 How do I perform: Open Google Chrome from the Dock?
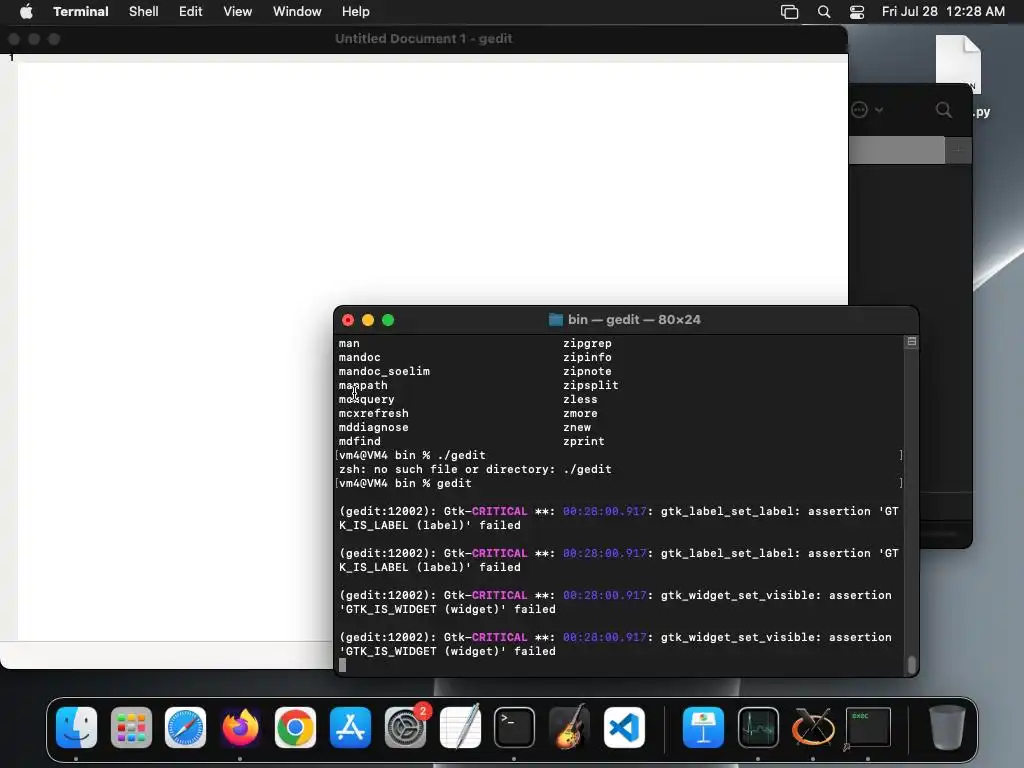tap(295, 727)
